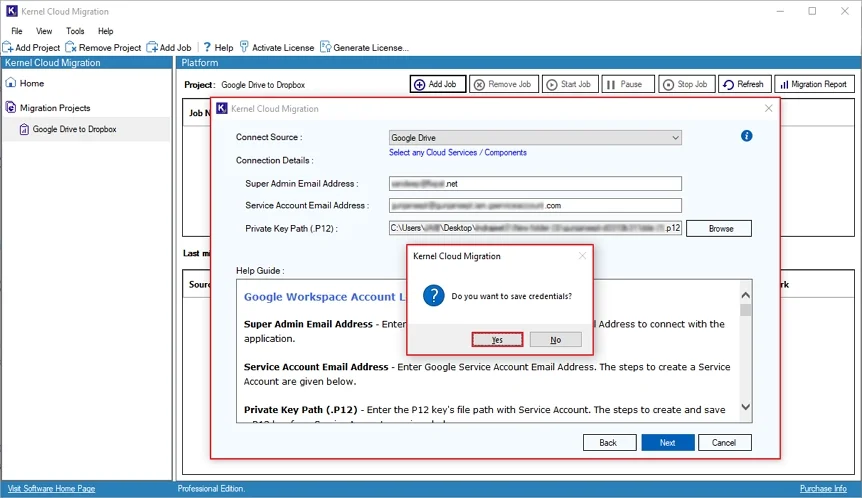Click the Start Job button
Viewport: 862px width, 498px height.
pos(570,84)
